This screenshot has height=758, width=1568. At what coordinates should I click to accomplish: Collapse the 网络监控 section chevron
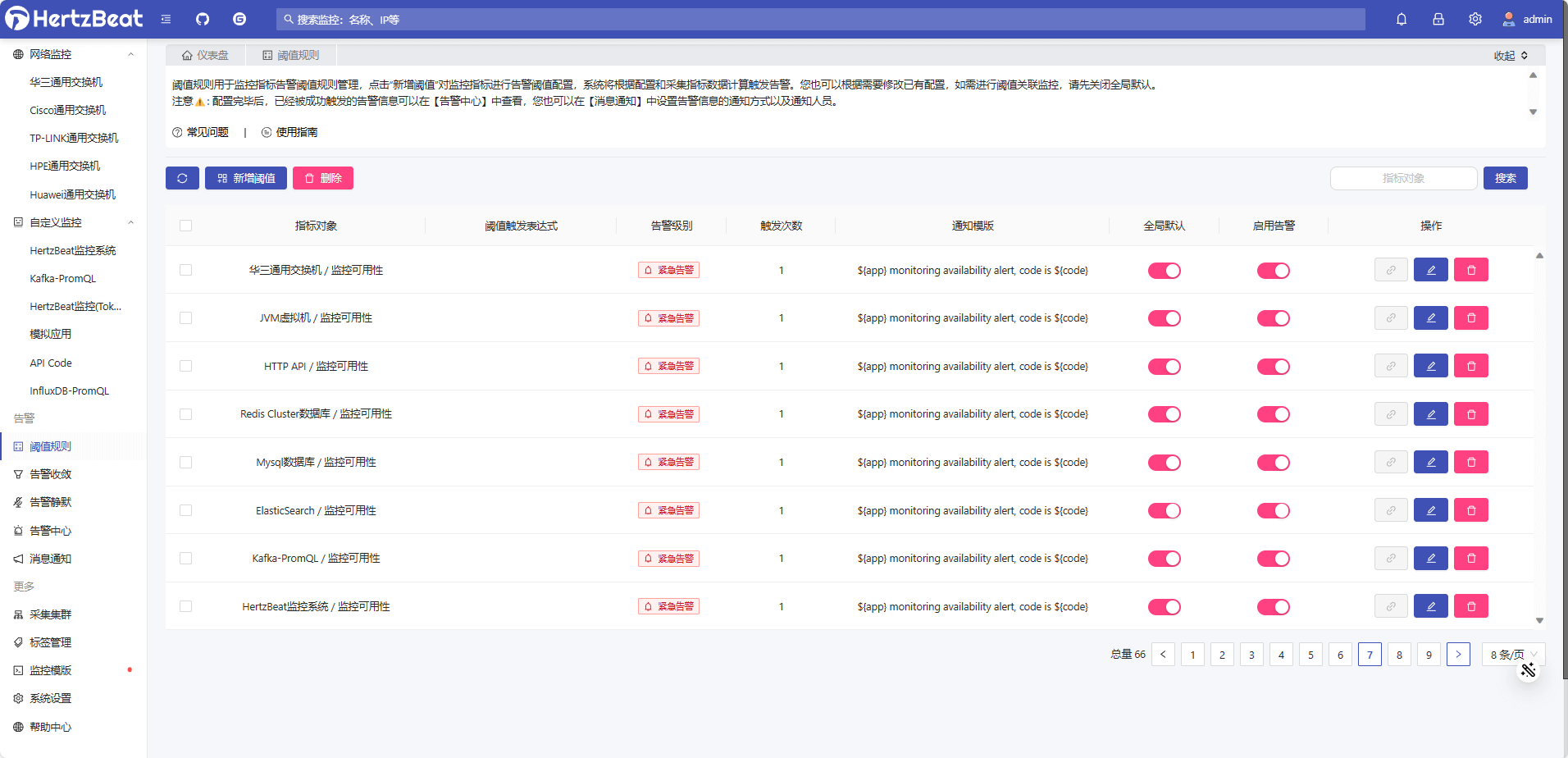point(130,53)
